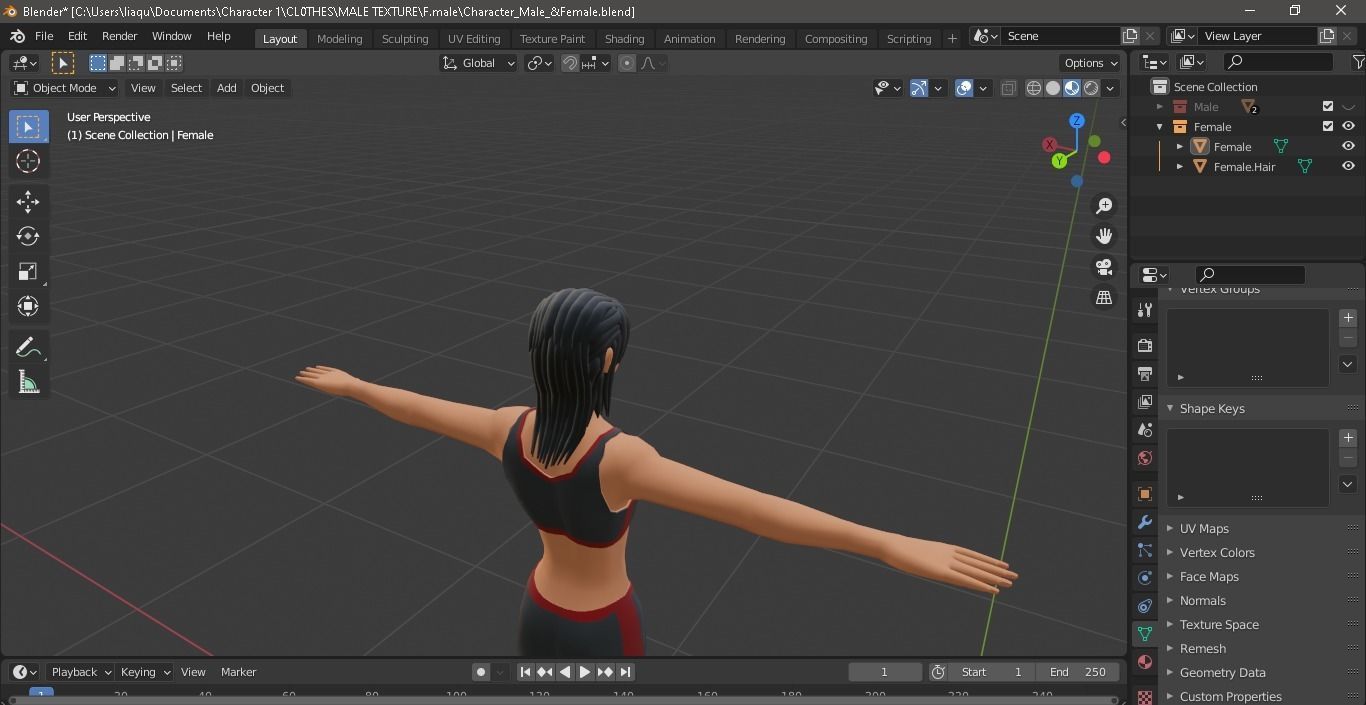Open the View Layer properties tab
This screenshot has height=705, width=1366.
tap(1145, 401)
